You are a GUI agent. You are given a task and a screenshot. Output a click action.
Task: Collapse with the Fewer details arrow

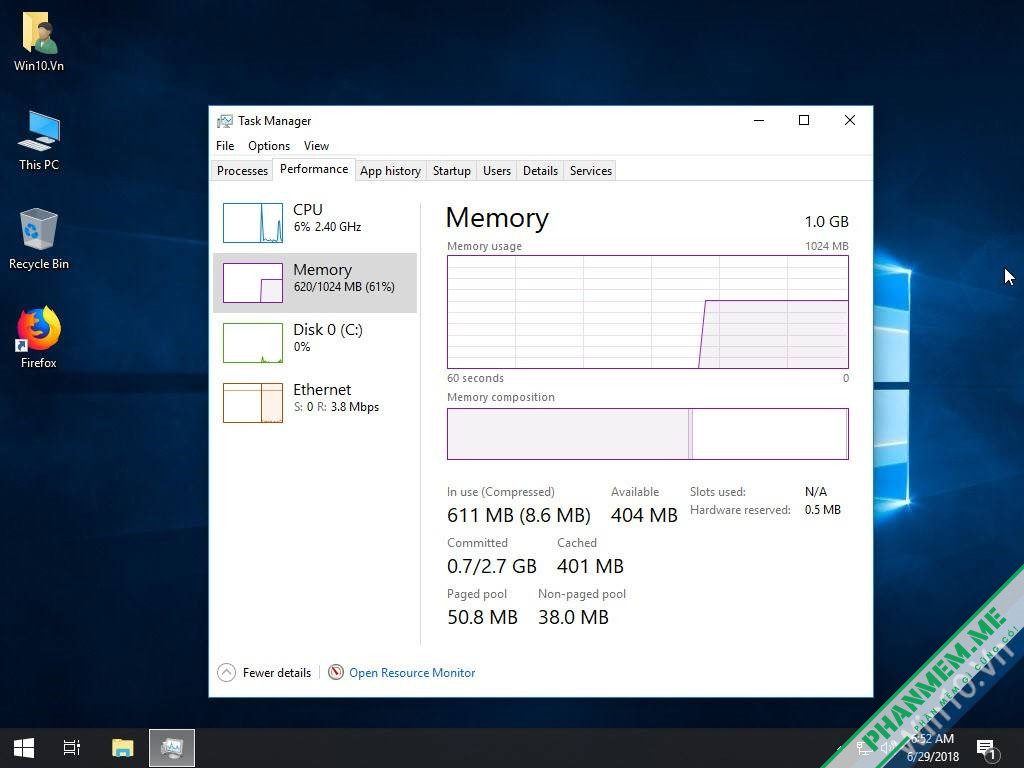tap(226, 673)
